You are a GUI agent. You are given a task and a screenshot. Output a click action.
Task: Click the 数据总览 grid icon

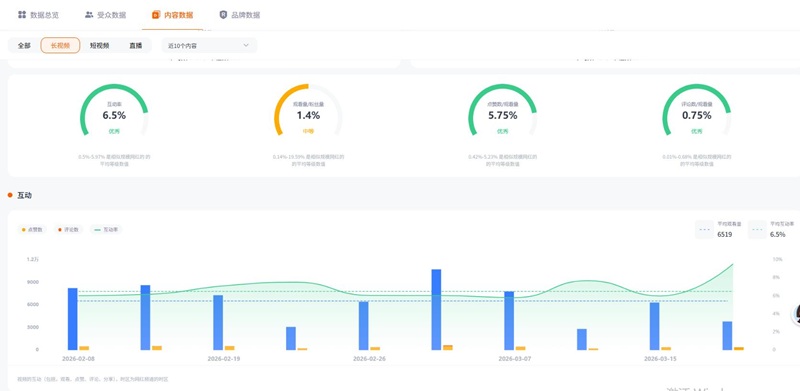pos(22,15)
